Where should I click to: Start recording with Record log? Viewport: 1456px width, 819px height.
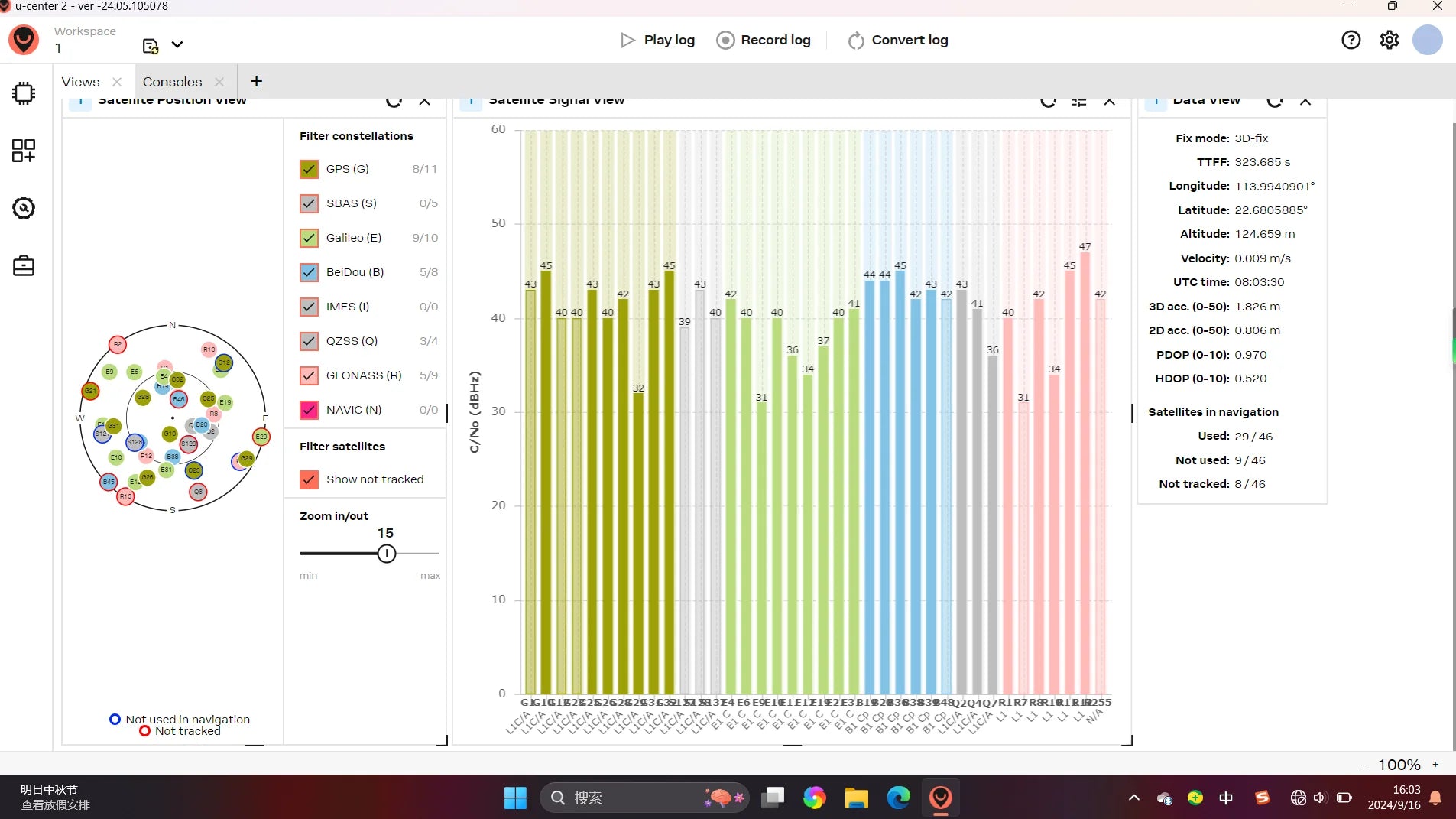coord(764,40)
